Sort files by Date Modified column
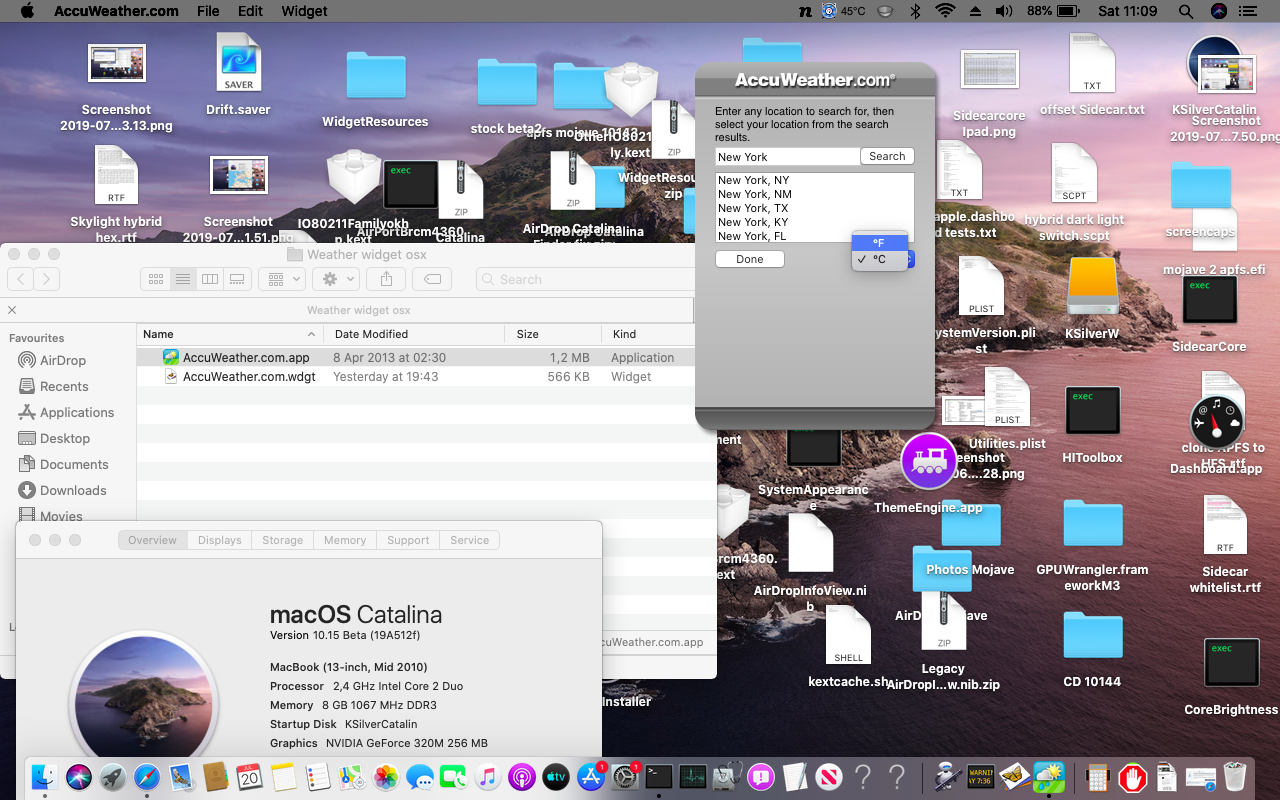1280x800 pixels. [x=414, y=334]
